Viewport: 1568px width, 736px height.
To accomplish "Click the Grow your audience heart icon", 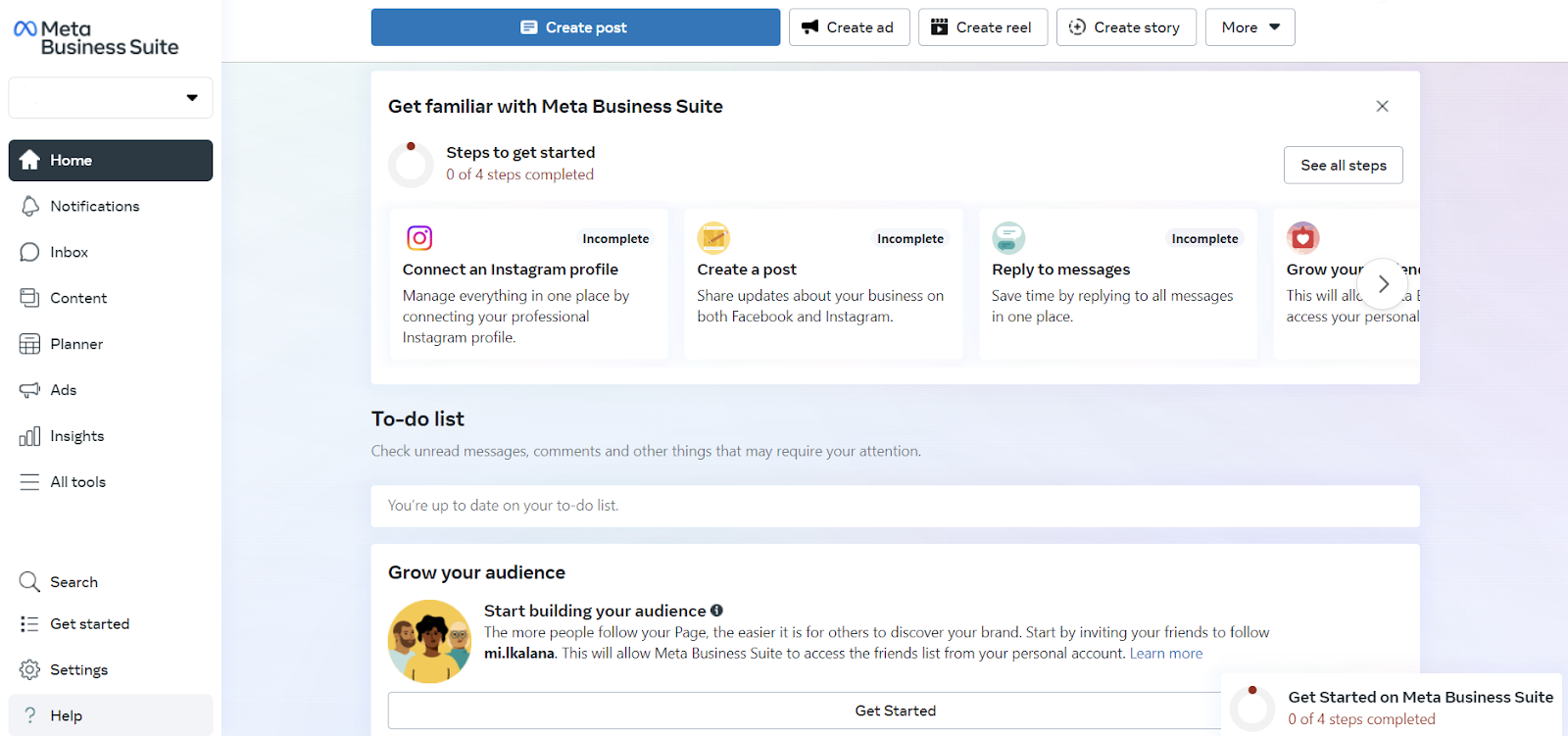I will (1302, 238).
